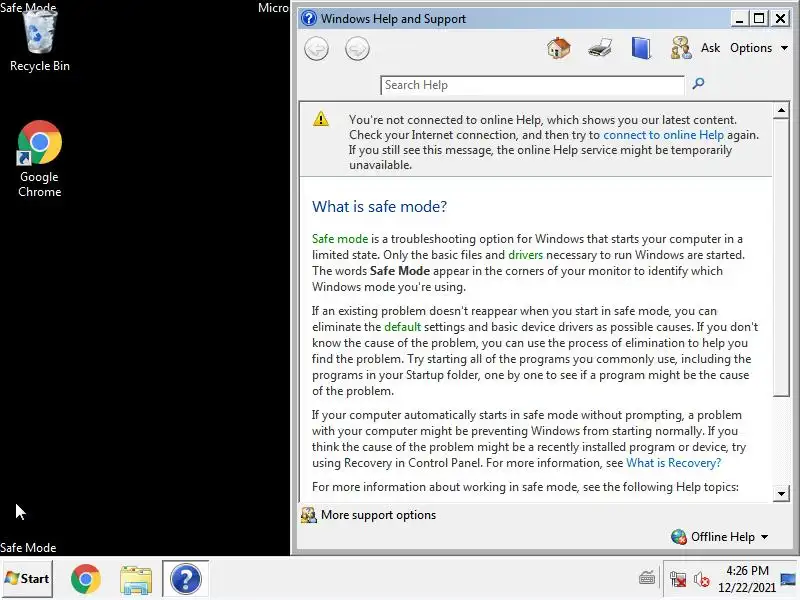
Task: Minimize the Windows Help and Support window
Action: click(x=739, y=19)
